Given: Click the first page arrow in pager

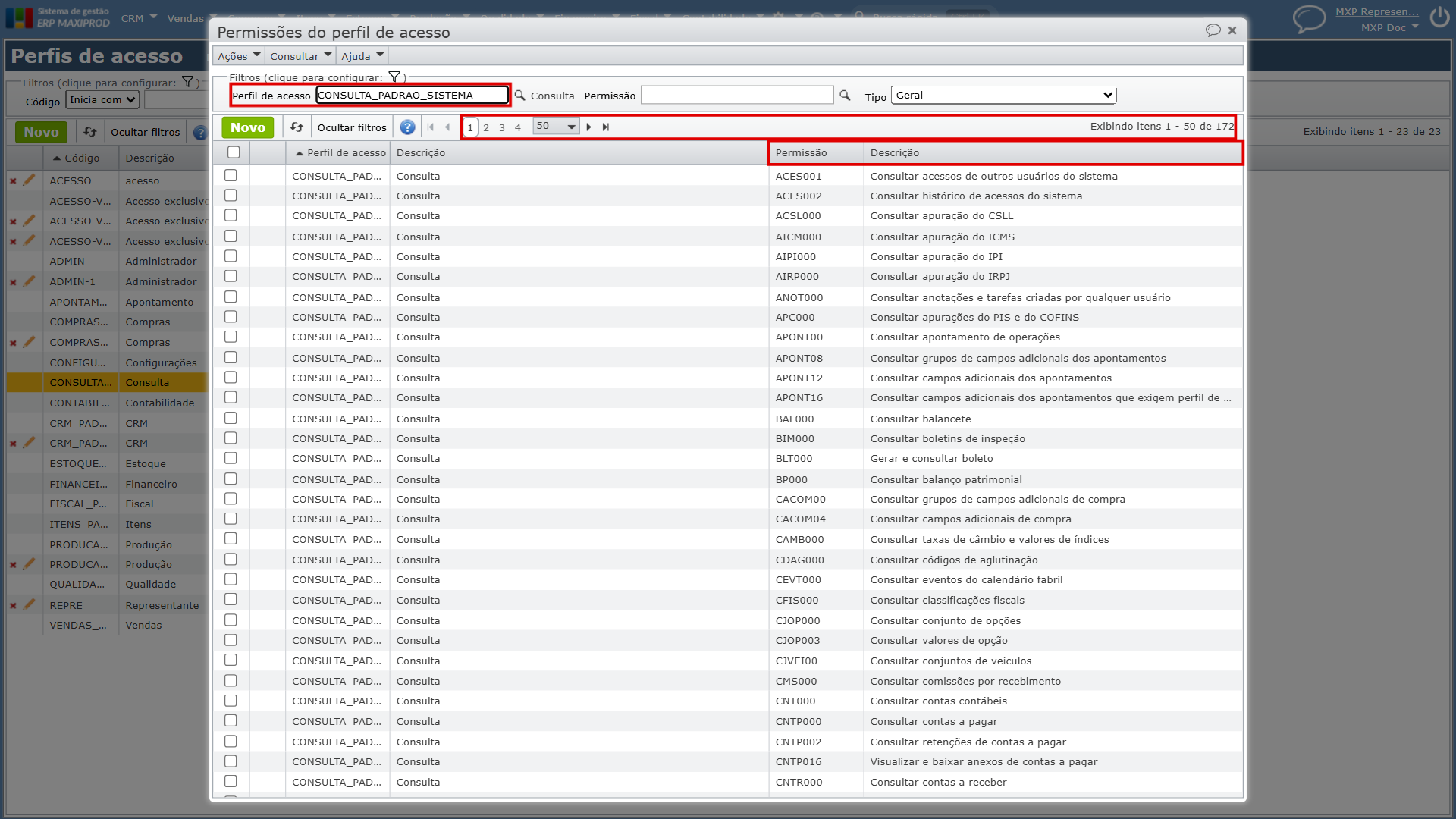Looking at the screenshot, I should coord(431,127).
